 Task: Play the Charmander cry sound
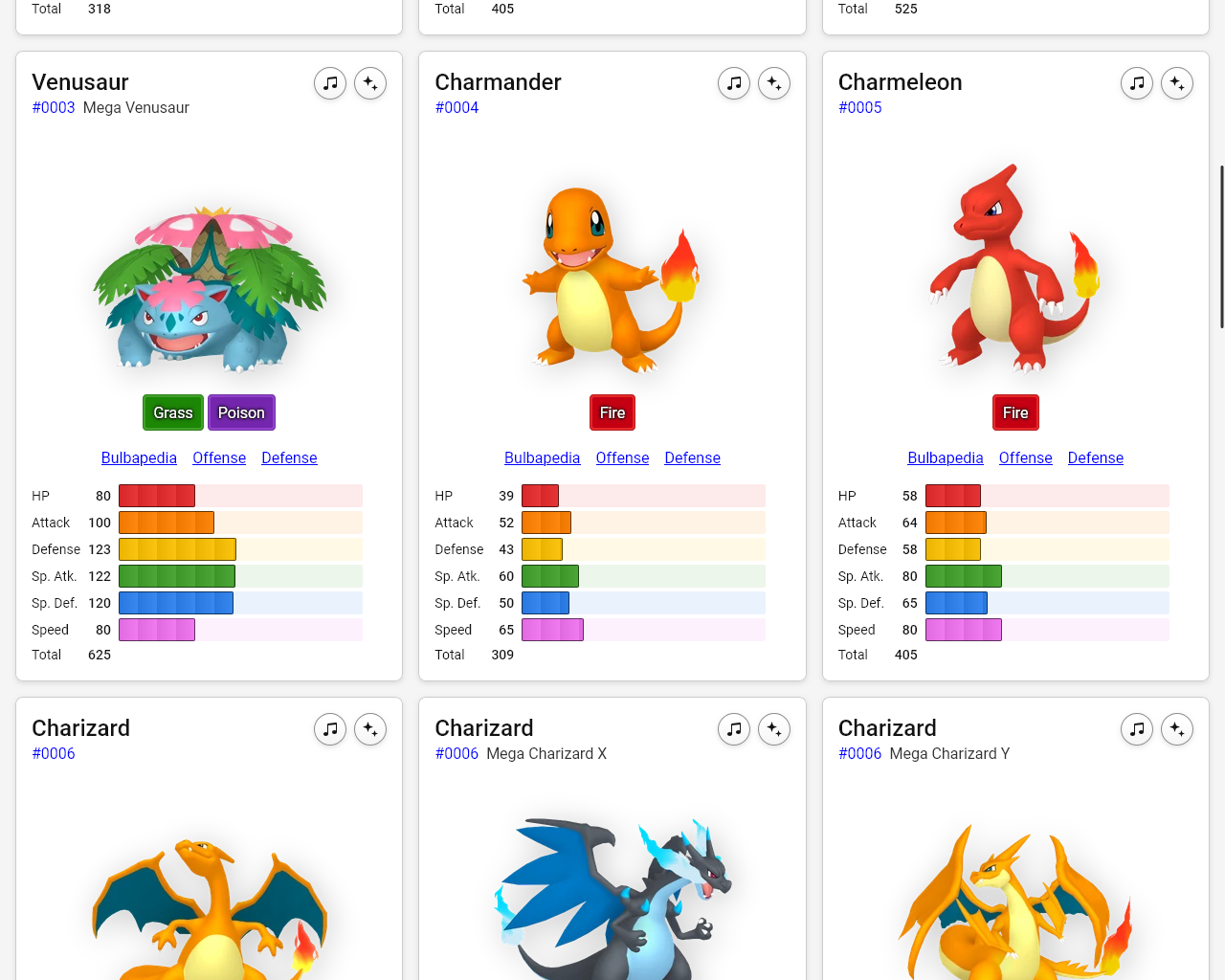[x=734, y=83]
